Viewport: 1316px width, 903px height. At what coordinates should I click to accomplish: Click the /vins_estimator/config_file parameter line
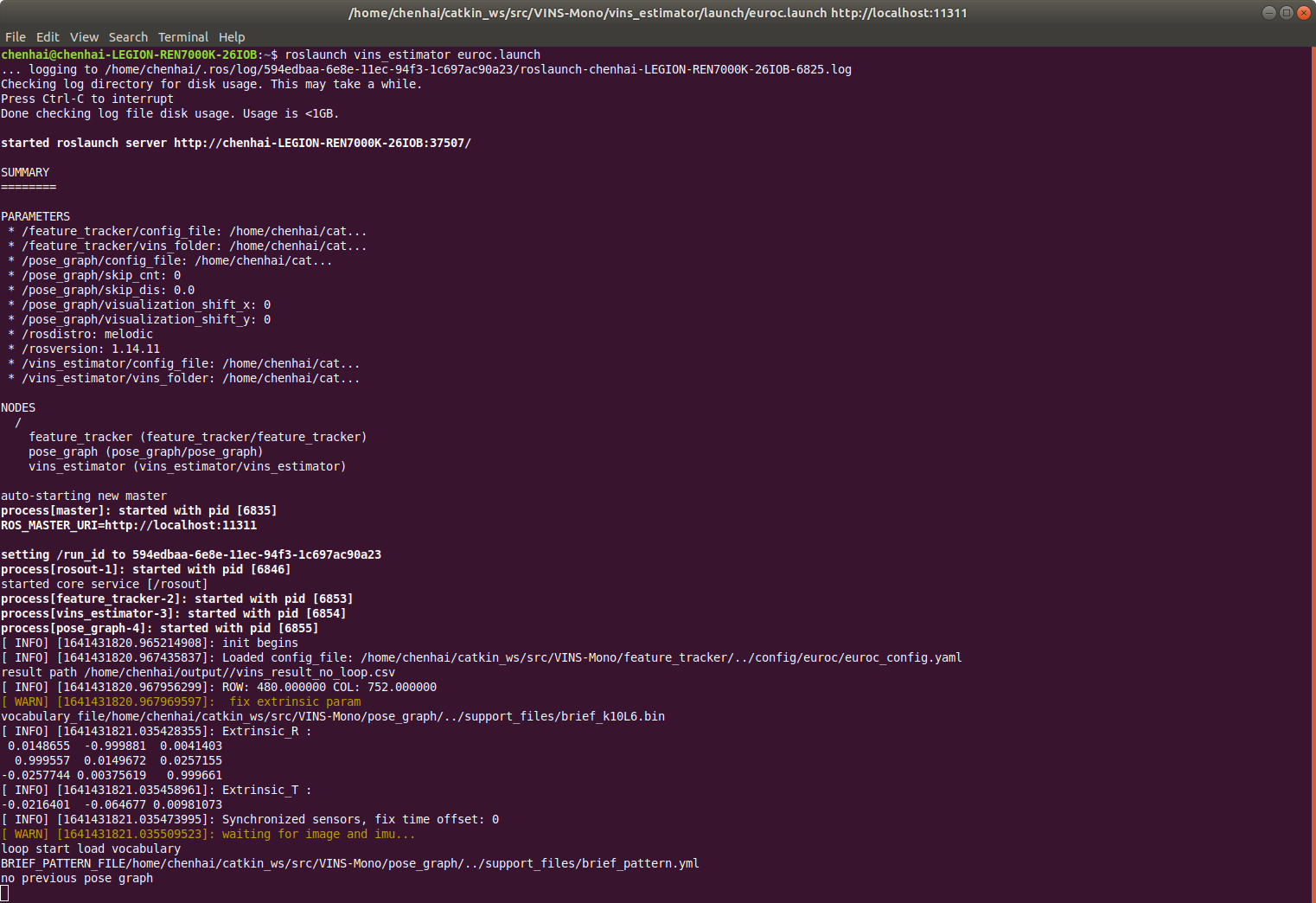[184, 363]
